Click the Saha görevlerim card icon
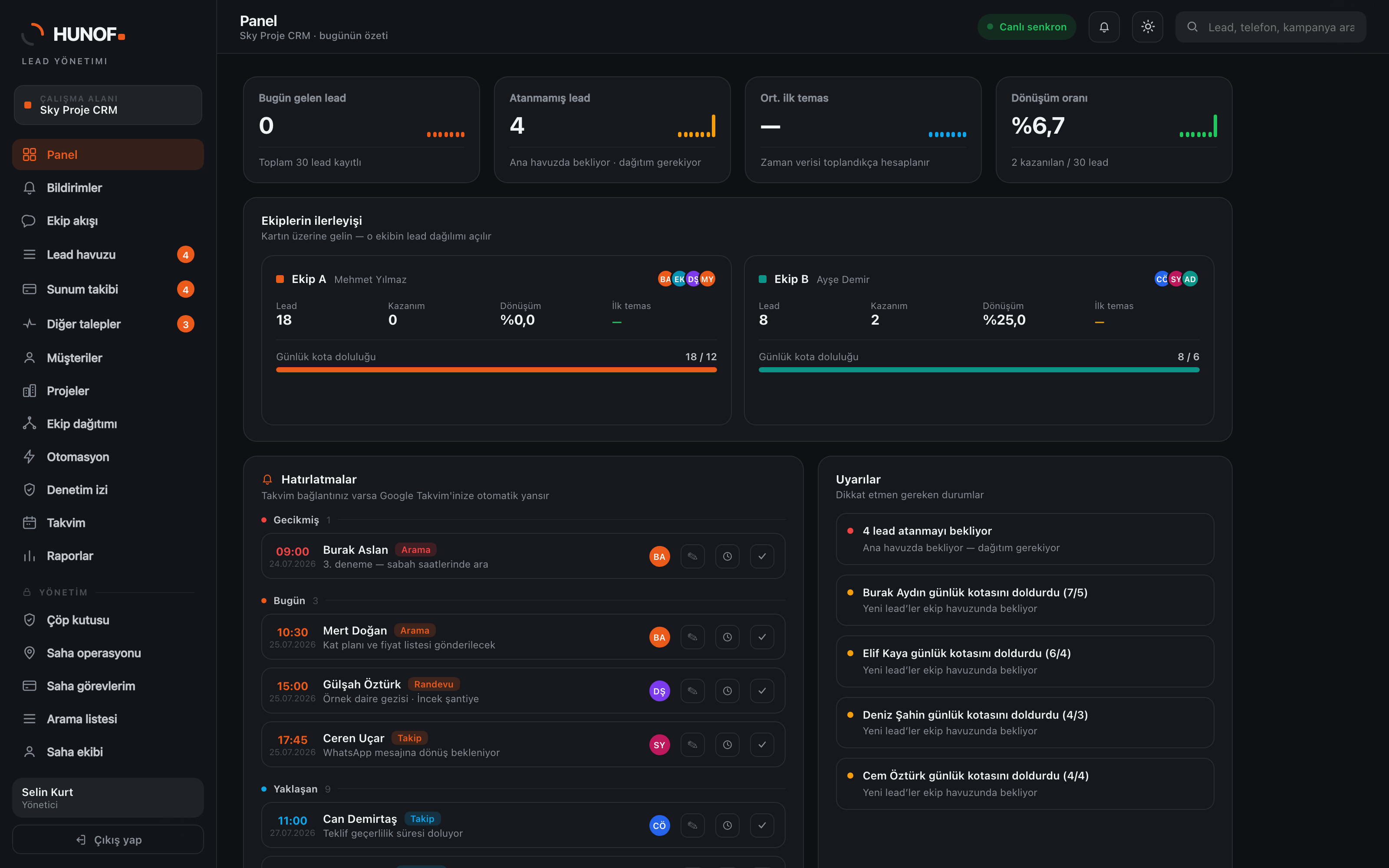Viewport: 1389px width, 868px height. coord(29,686)
